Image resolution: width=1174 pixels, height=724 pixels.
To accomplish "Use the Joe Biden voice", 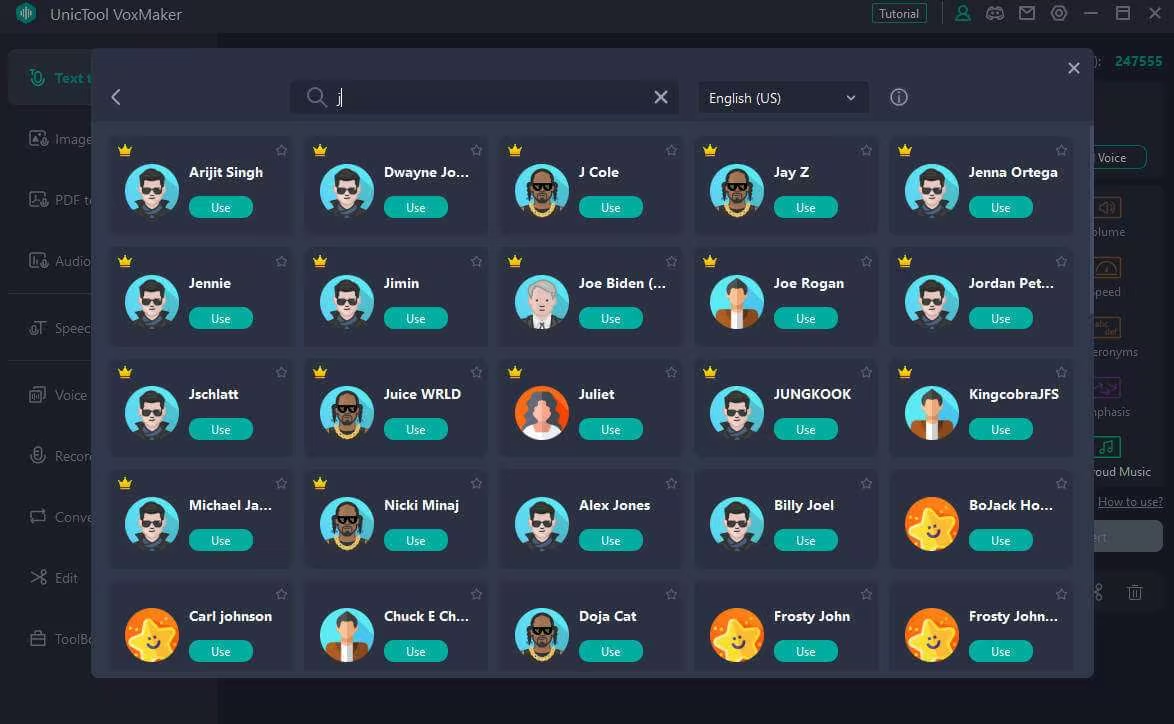I will (610, 318).
